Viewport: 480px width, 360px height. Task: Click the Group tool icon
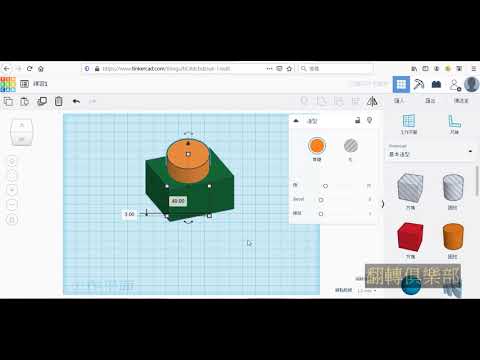(322, 101)
